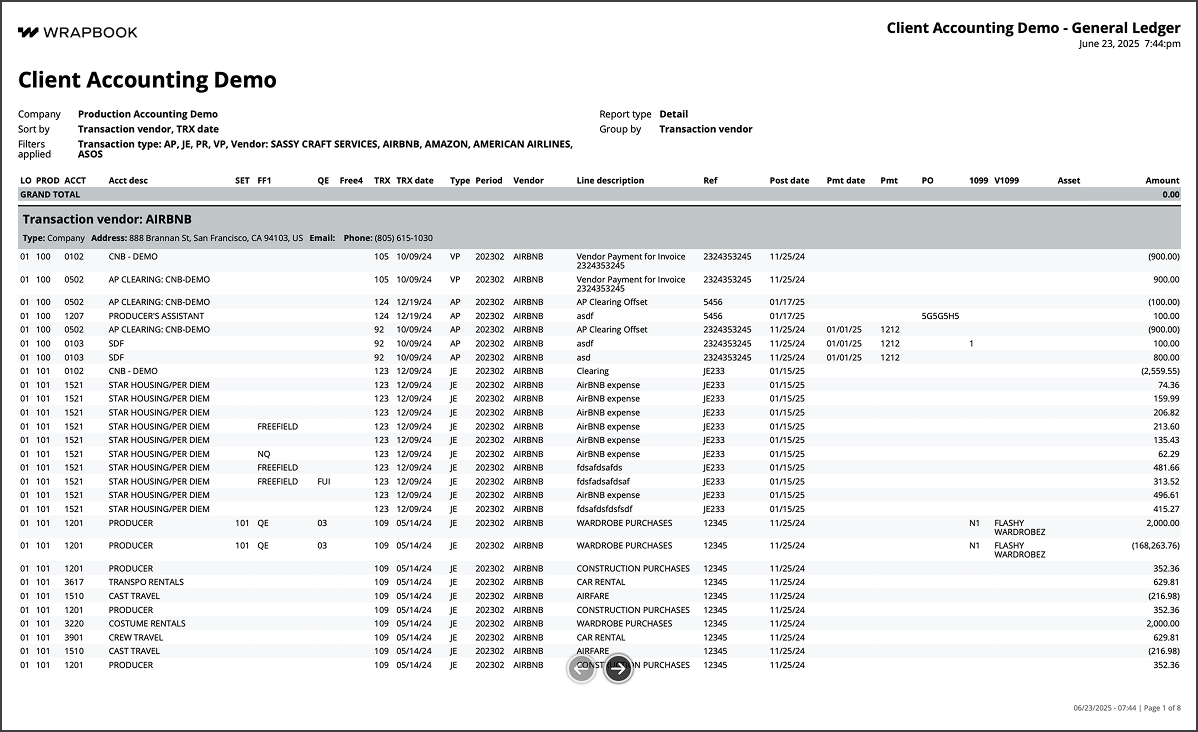Click Post date '01/17/25' in the PRODUCER'S ASSISTANT row
The height and width of the screenshot is (732, 1198).
[x=787, y=316]
